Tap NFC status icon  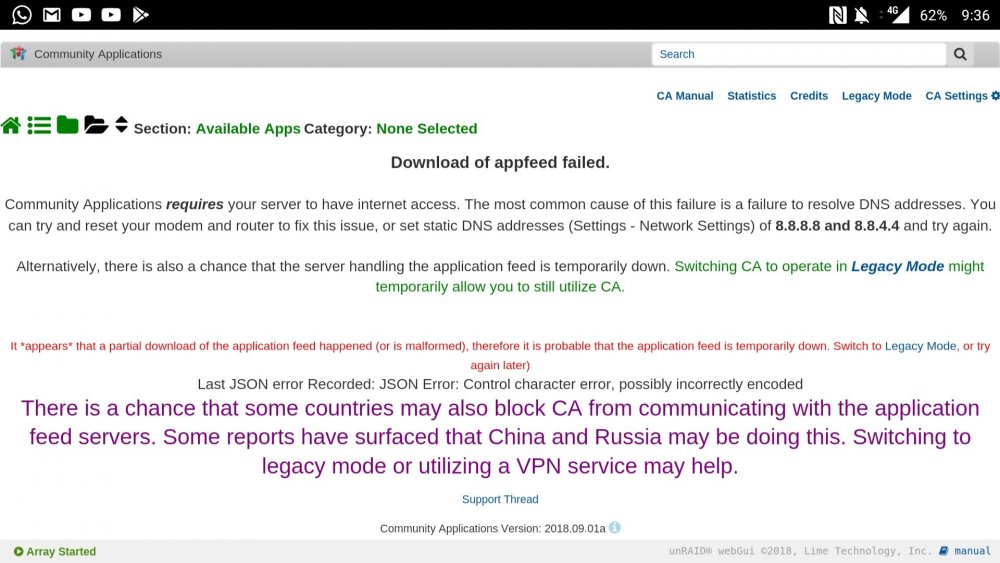837,15
